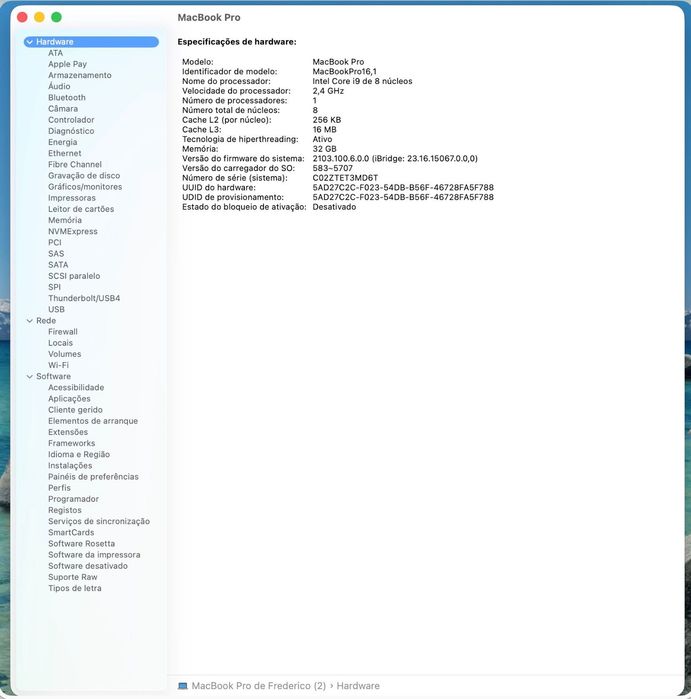Select NVMExpress in the sidebar

pos(73,231)
